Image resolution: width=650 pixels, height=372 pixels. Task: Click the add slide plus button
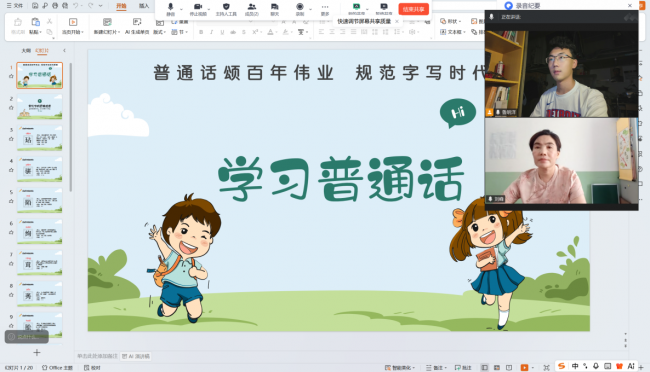click(37, 353)
